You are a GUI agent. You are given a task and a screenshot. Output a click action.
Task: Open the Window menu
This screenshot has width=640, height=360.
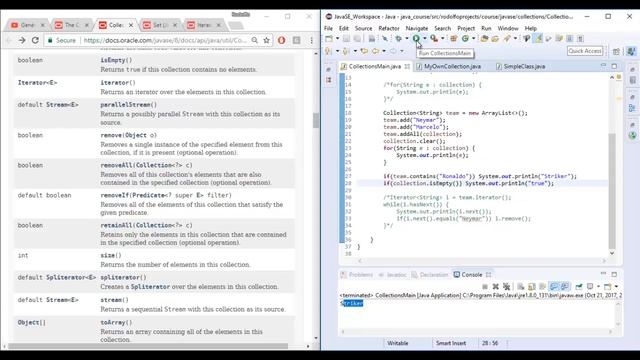[508, 28]
